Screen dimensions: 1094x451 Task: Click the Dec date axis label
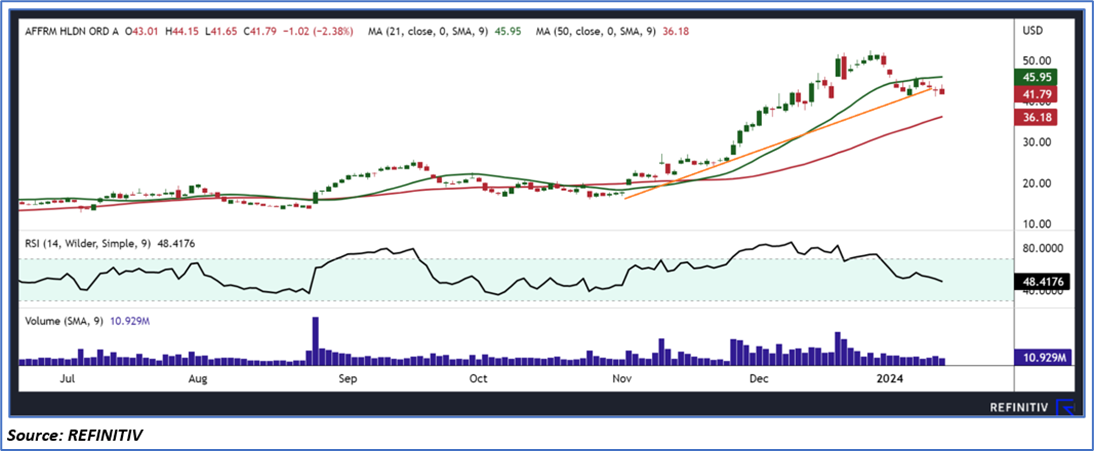(x=758, y=379)
